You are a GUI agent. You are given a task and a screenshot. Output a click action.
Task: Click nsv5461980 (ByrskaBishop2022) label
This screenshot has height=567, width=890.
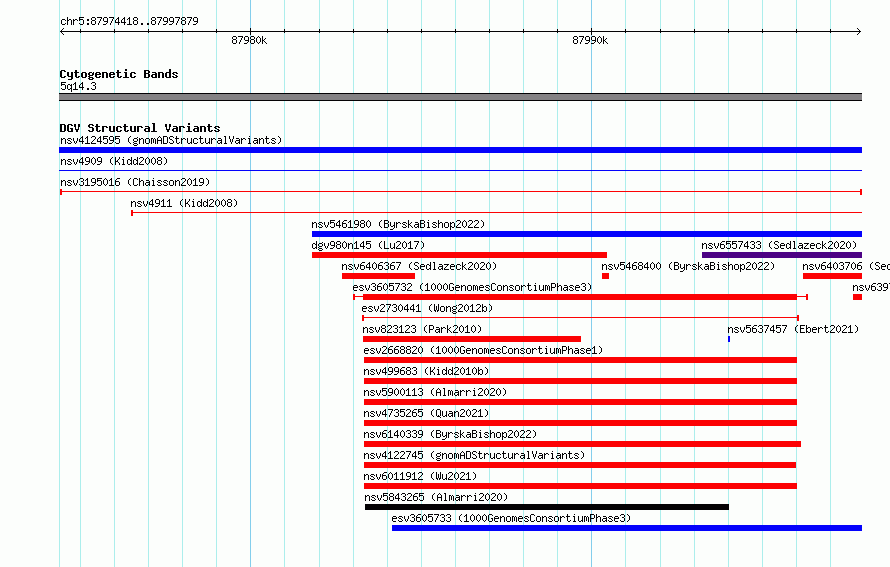398,224
